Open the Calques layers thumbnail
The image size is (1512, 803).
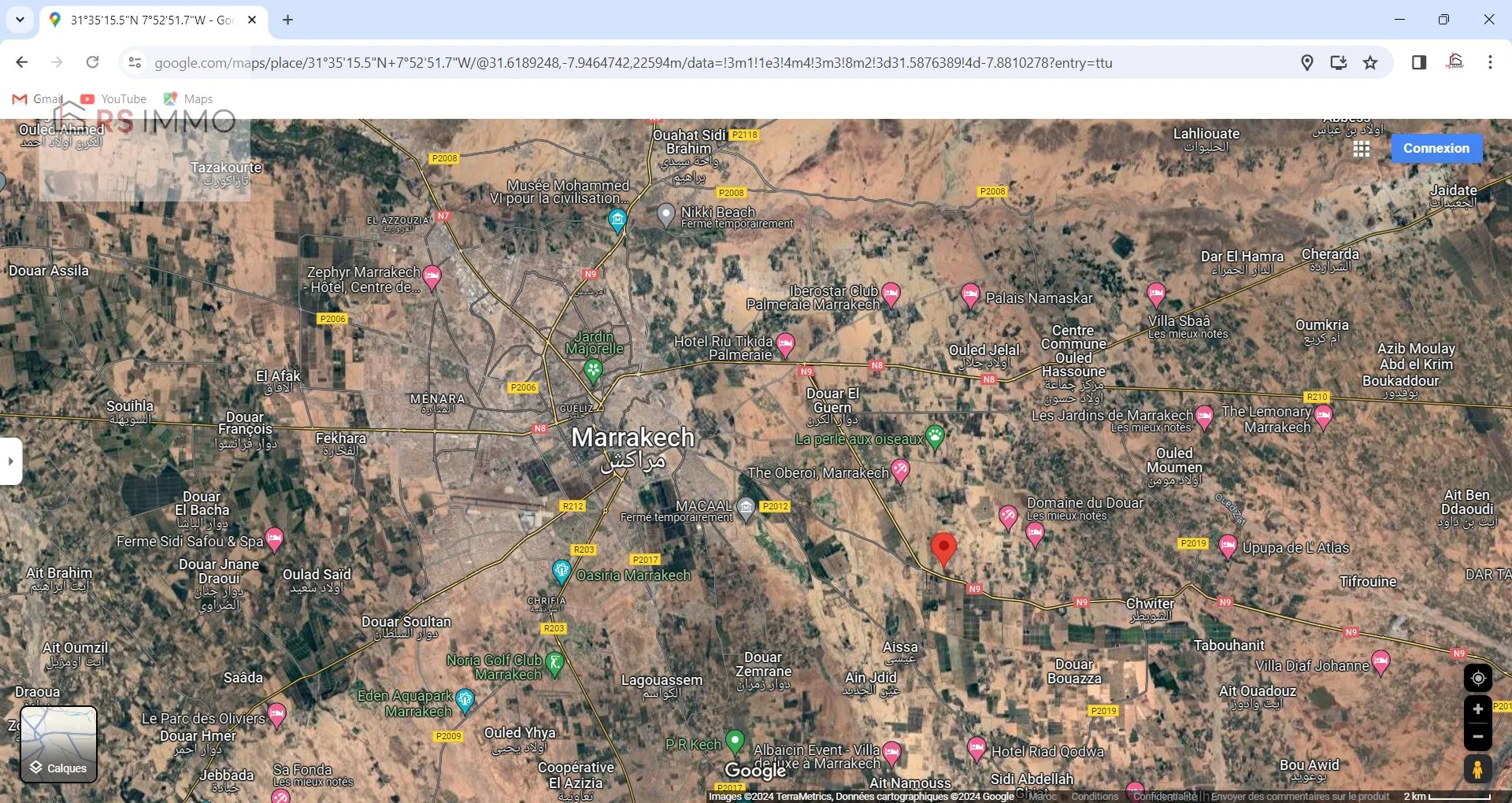(x=58, y=744)
